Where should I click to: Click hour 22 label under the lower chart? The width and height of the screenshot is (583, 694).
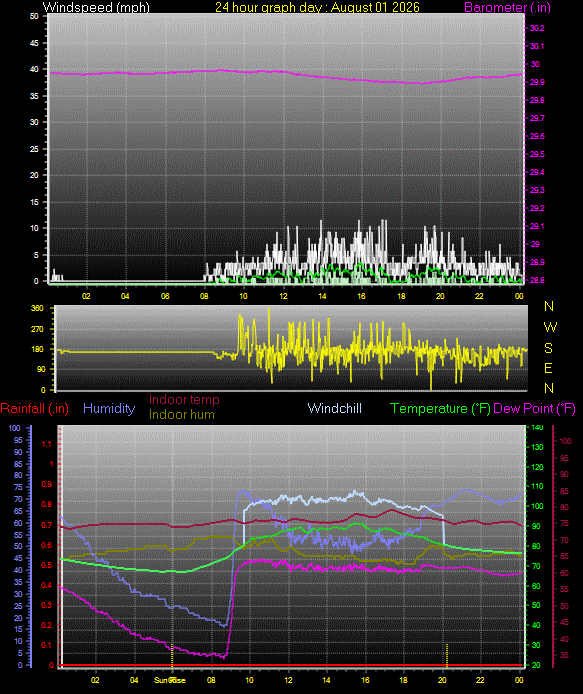[480, 680]
